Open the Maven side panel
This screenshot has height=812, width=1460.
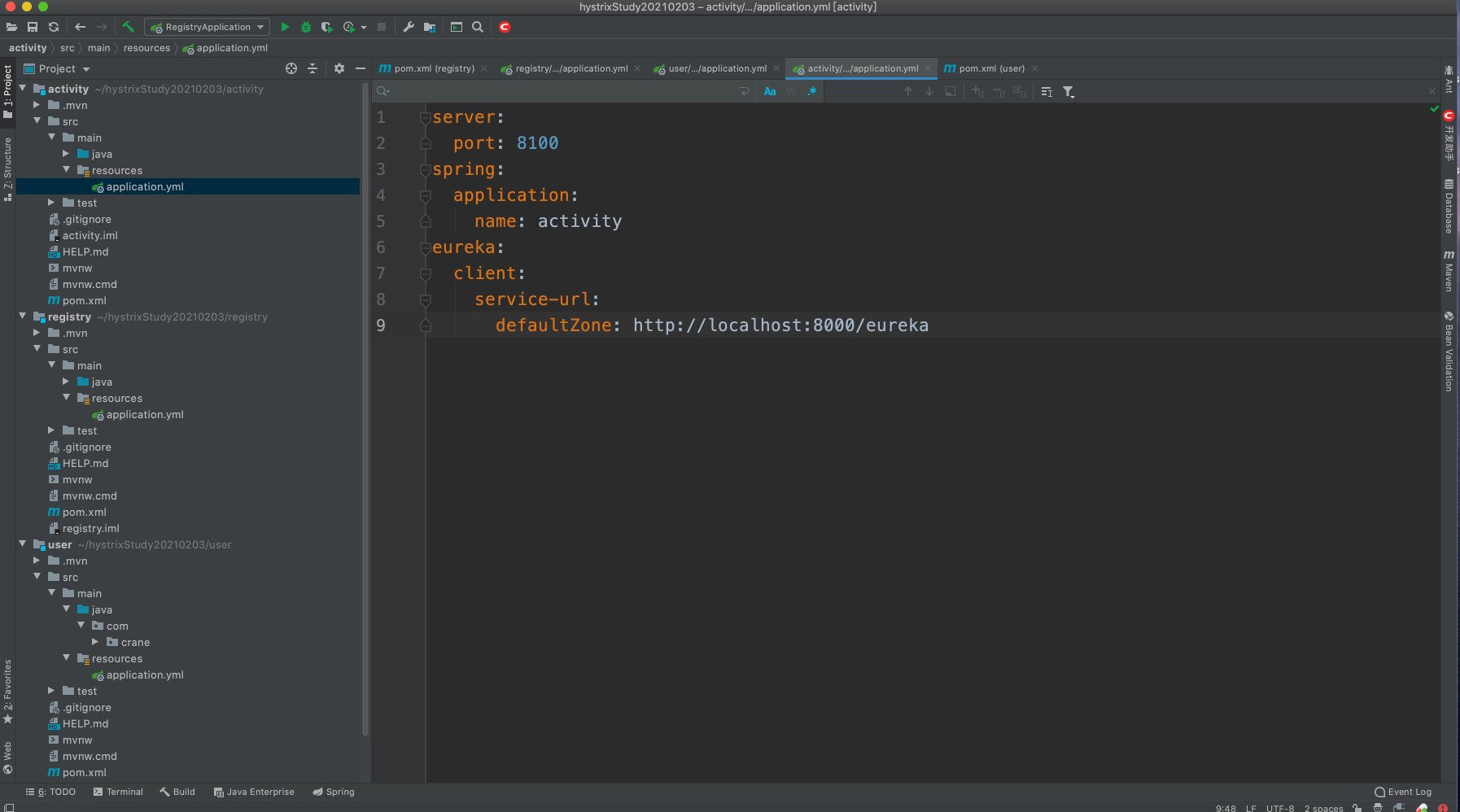point(1449,271)
